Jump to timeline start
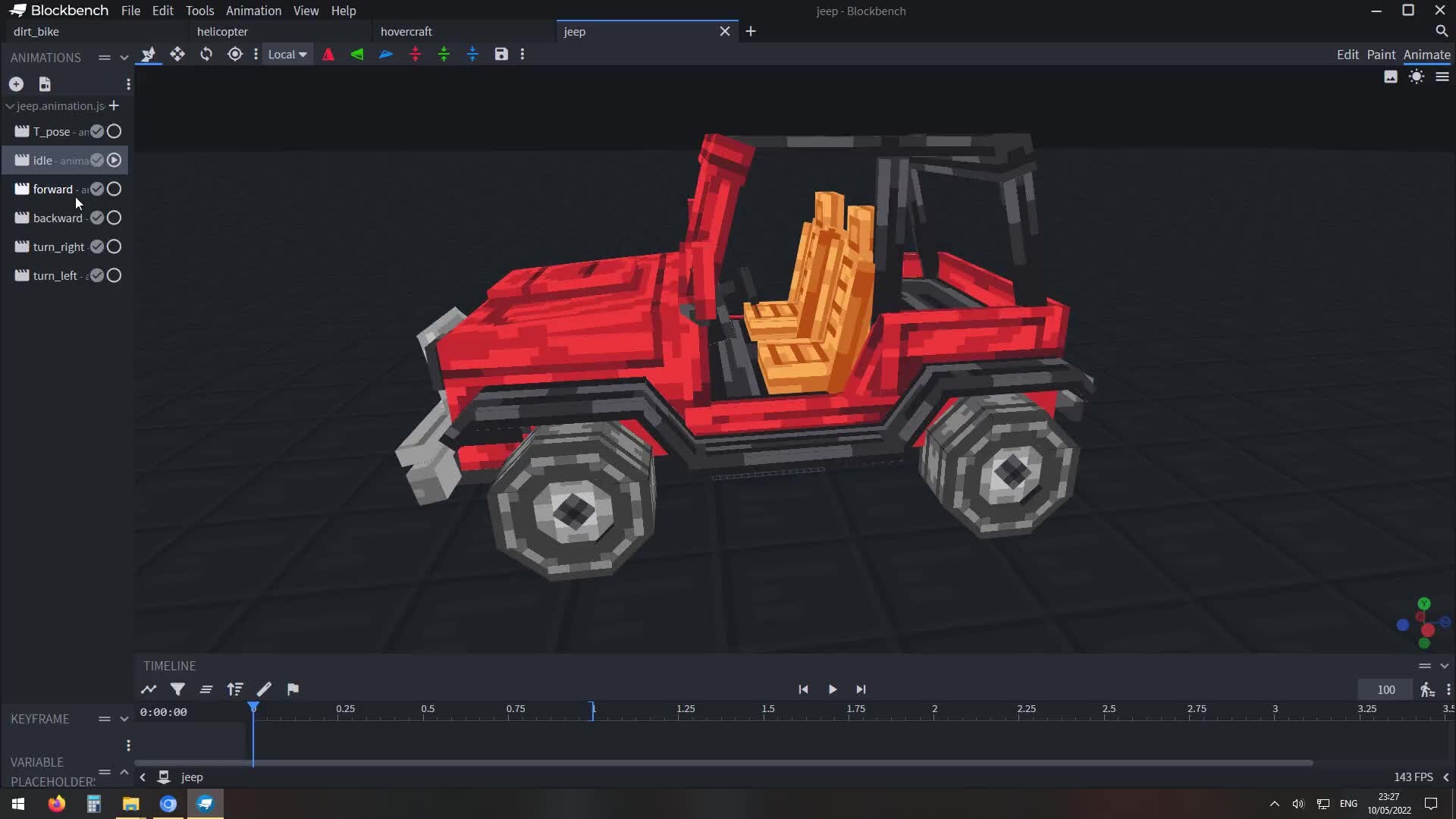Viewport: 1456px width, 819px height. coord(803,689)
